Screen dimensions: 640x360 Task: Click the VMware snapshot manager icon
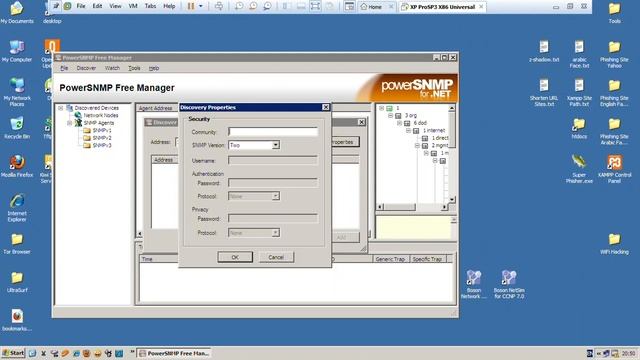[x=267, y=6]
